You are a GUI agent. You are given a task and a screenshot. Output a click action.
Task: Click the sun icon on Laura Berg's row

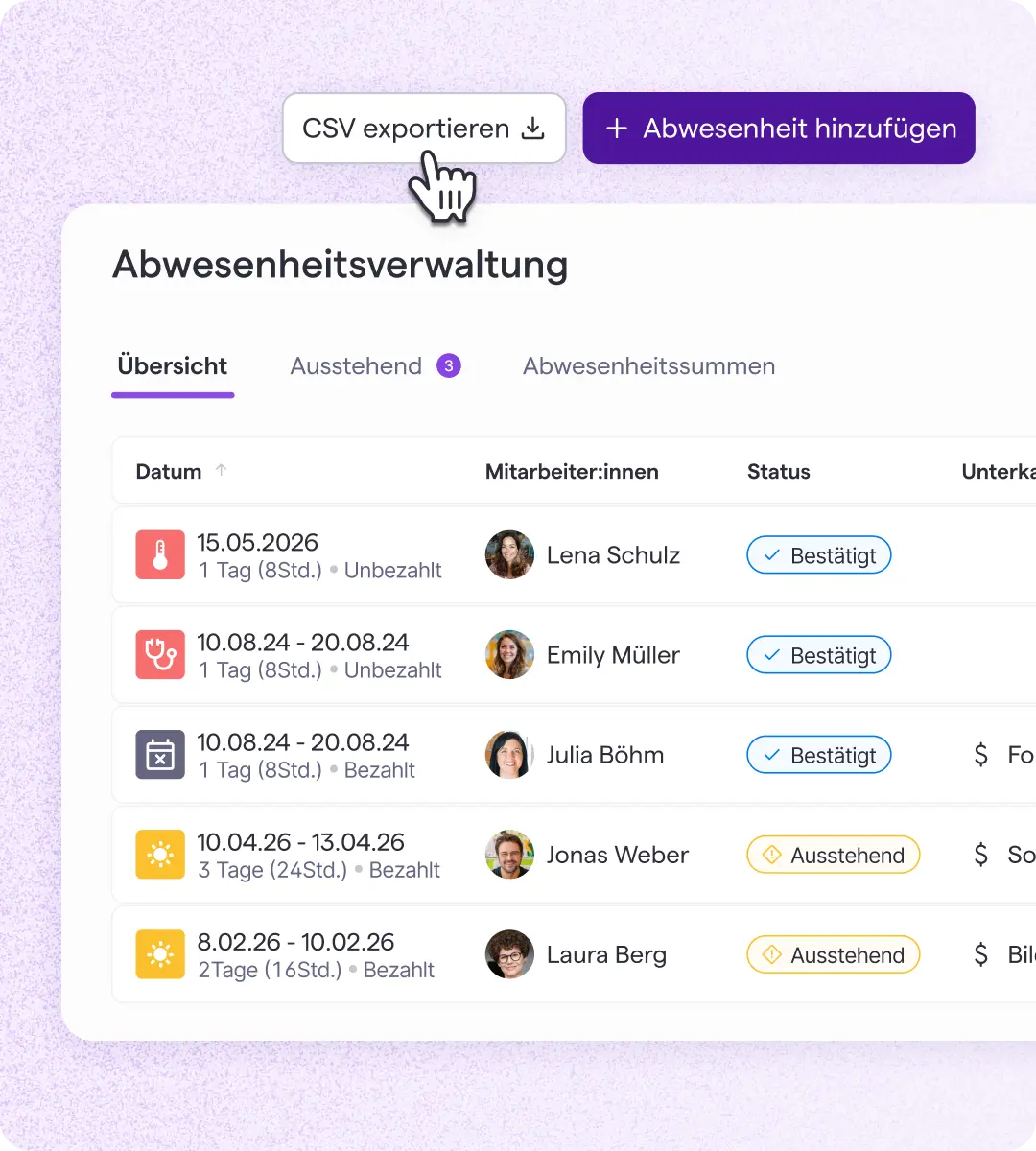(160, 954)
